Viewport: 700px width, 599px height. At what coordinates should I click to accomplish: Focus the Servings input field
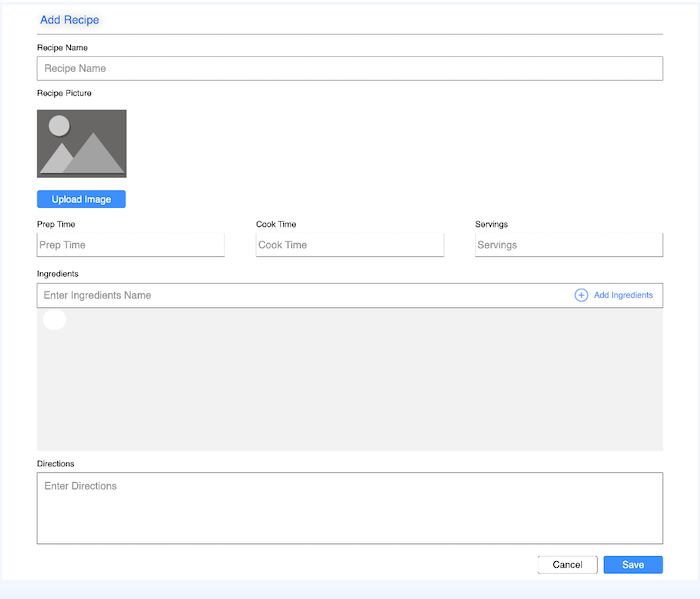569,245
